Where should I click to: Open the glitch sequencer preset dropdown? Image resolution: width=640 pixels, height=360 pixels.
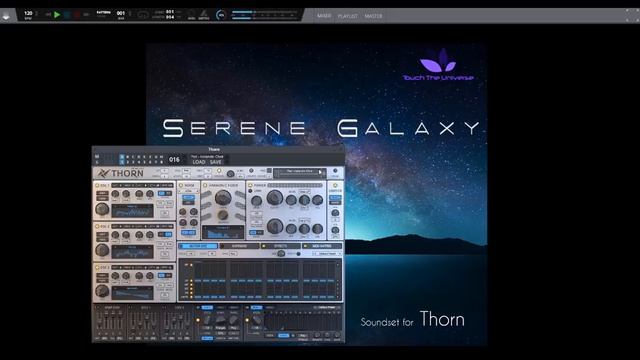click(x=327, y=253)
